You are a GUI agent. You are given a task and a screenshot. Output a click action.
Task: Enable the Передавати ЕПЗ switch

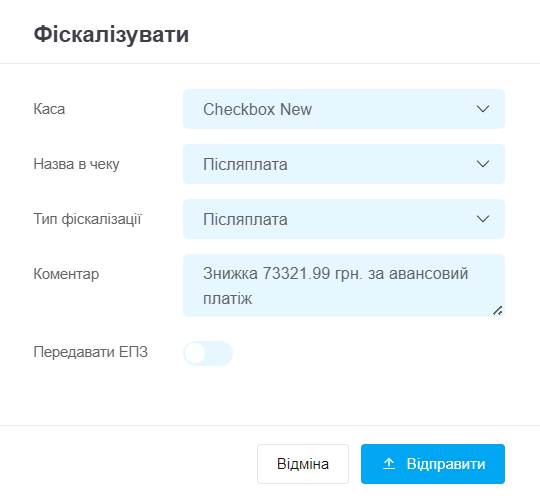[x=208, y=353]
